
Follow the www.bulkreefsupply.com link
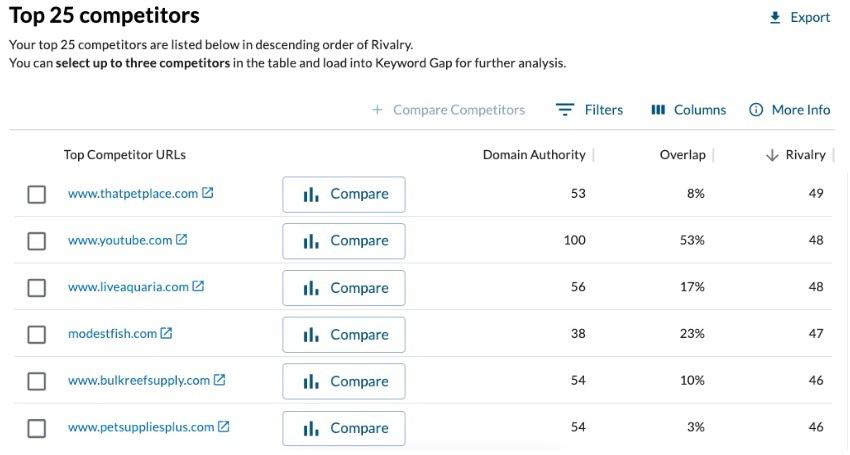(x=139, y=380)
